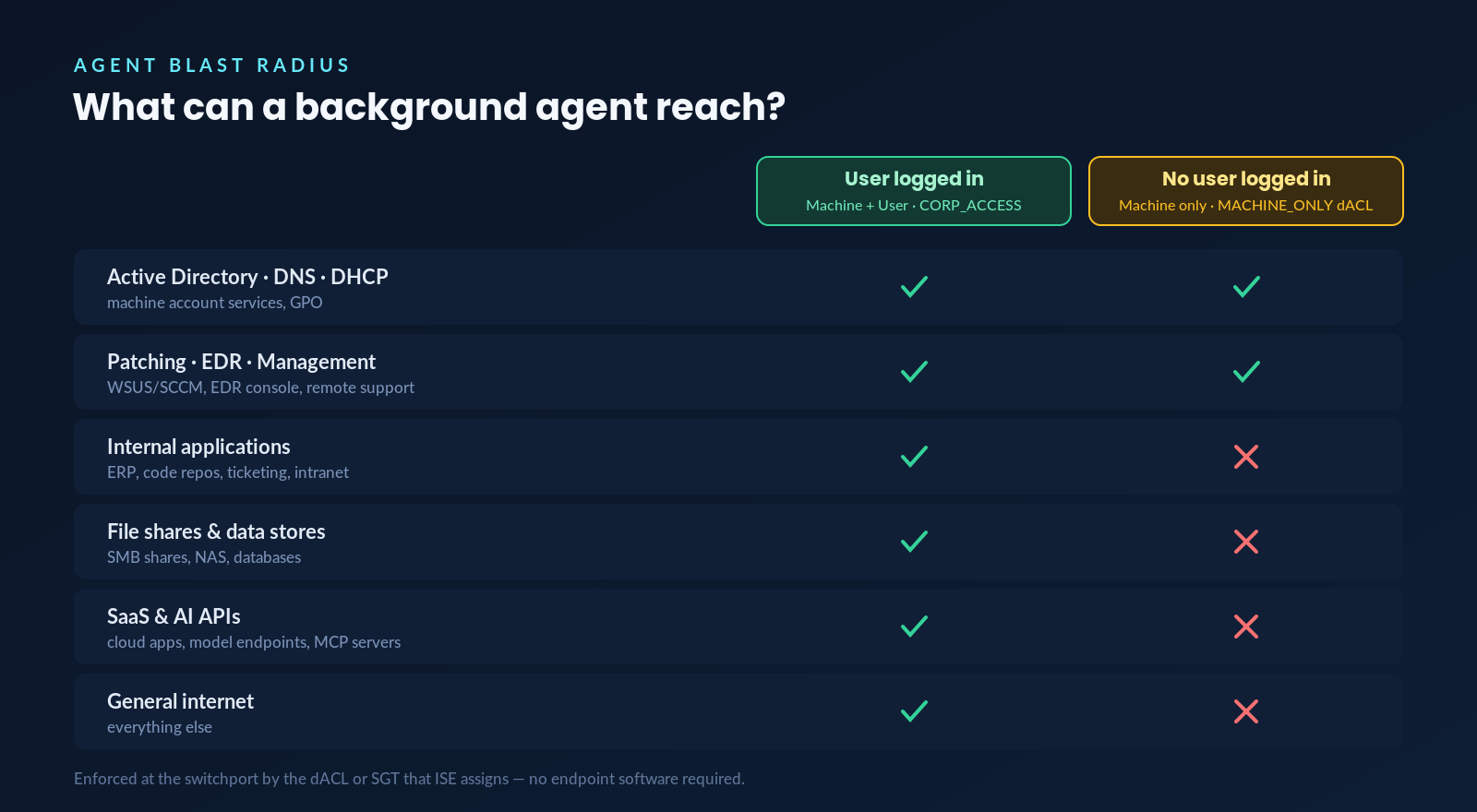
Task: Click the SaaS & AI APIs green checkmark
Action: 914,627
